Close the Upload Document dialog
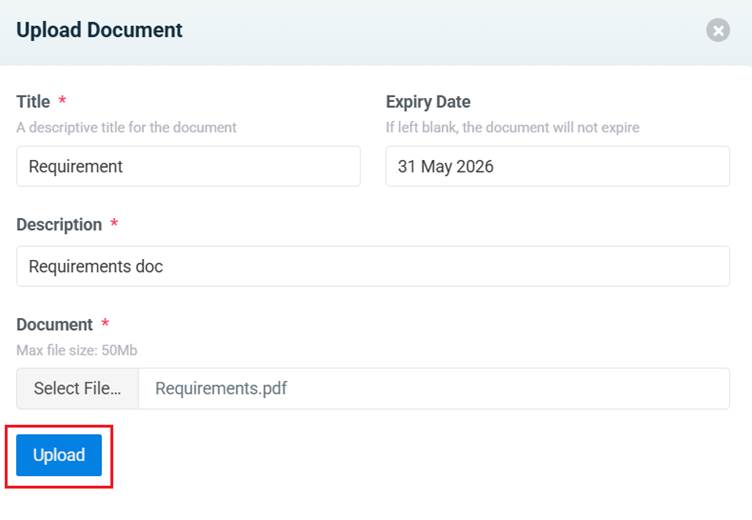This screenshot has height=520, width=752. click(718, 31)
